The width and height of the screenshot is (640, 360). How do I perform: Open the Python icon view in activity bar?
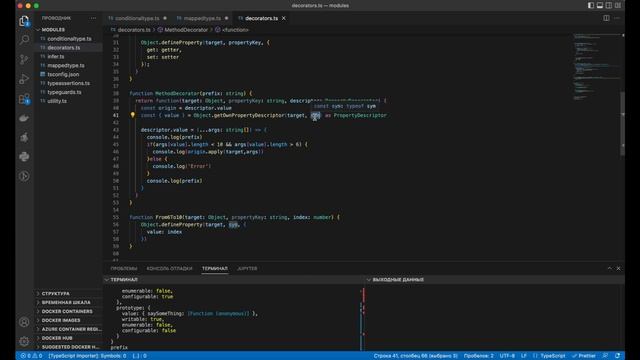[24, 157]
